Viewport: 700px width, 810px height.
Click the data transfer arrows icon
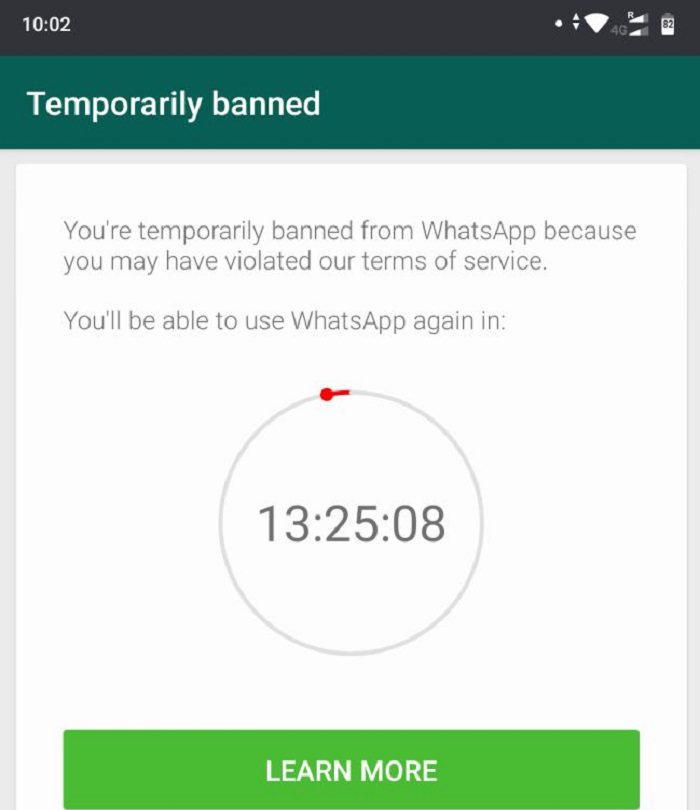pyautogui.click(x=575, y=22)
